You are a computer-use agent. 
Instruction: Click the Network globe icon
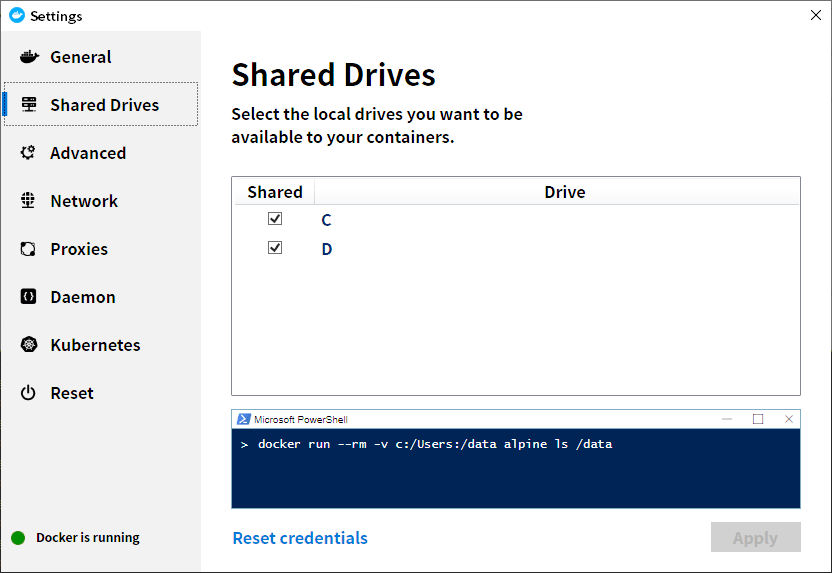point(28,201)
